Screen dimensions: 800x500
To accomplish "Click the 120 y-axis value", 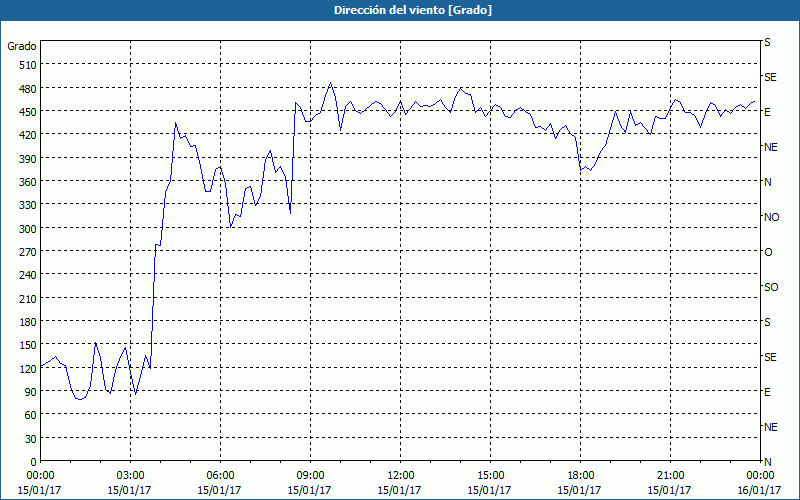I will 28,368.
